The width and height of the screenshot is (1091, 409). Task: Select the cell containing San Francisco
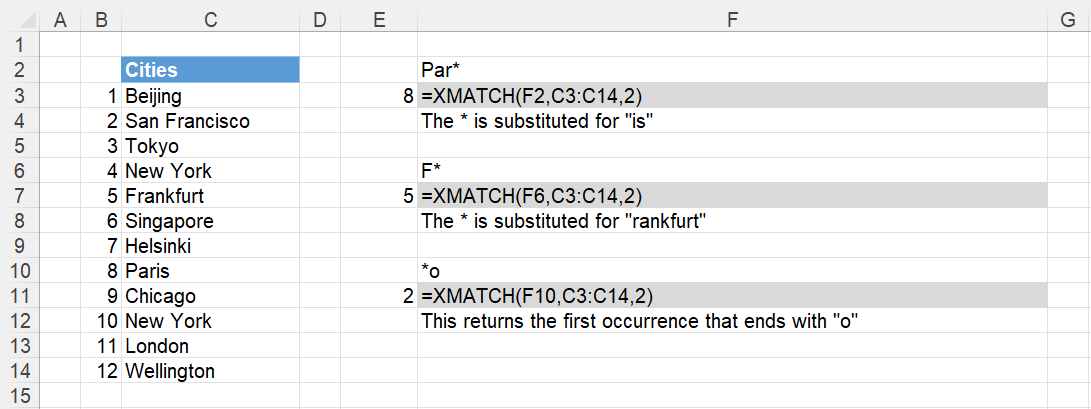(210, 120)
